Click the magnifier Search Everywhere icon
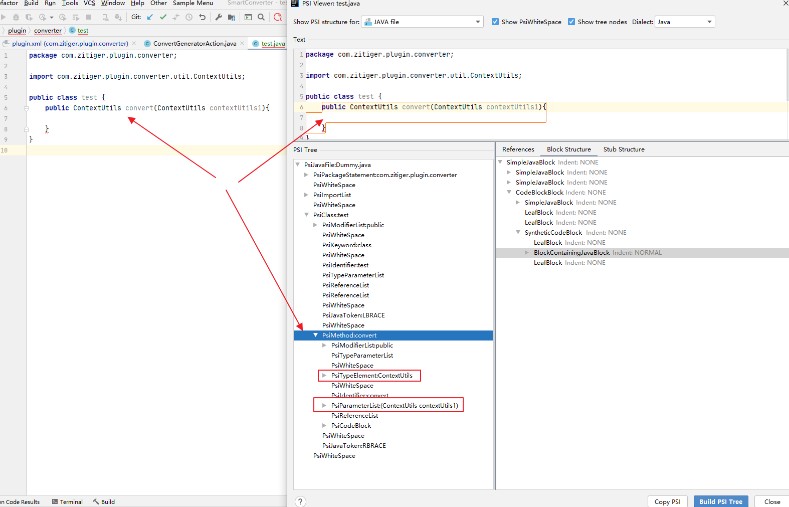This screenshot has height=507, width=789. tap(261, 17)
